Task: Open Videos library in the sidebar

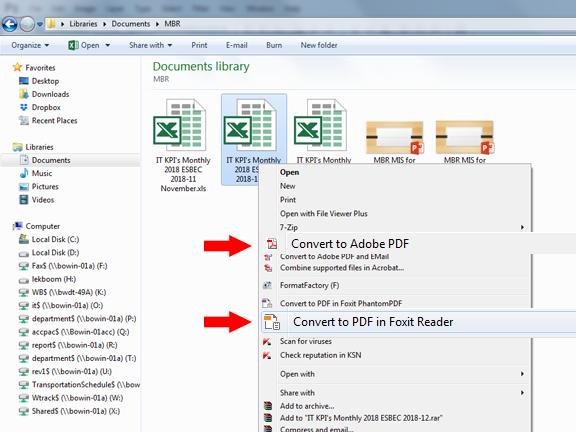Action: coord(36,200)
